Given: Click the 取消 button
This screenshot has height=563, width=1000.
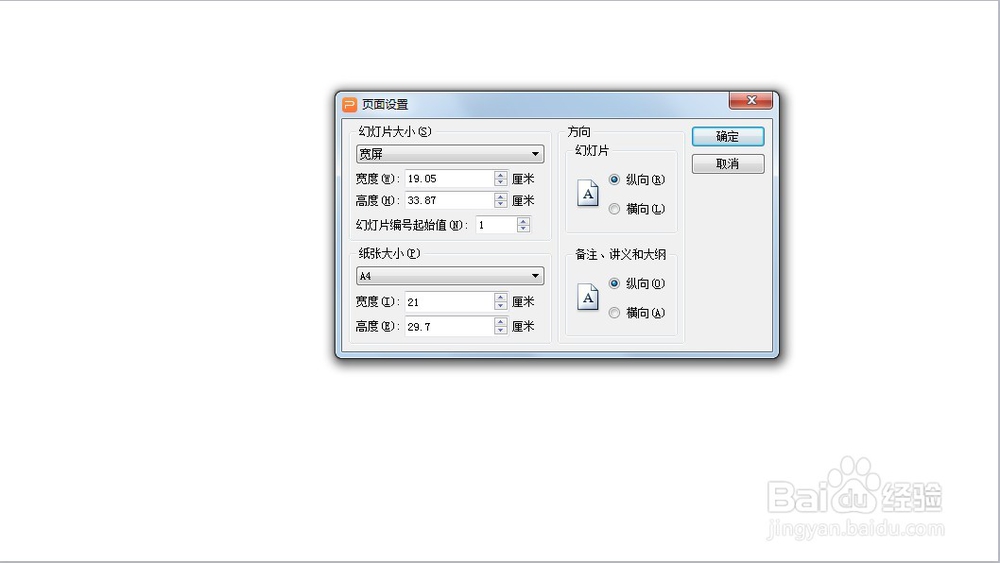Looking at the screenshot, I should pyautogui.click(x=728, y=164).
